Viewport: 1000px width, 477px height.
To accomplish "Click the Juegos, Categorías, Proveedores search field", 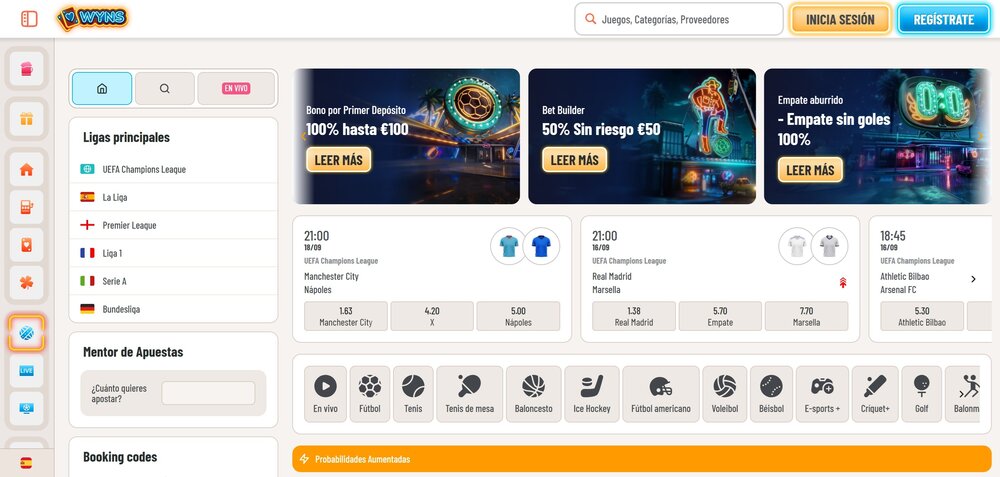I will click(679, 19).
